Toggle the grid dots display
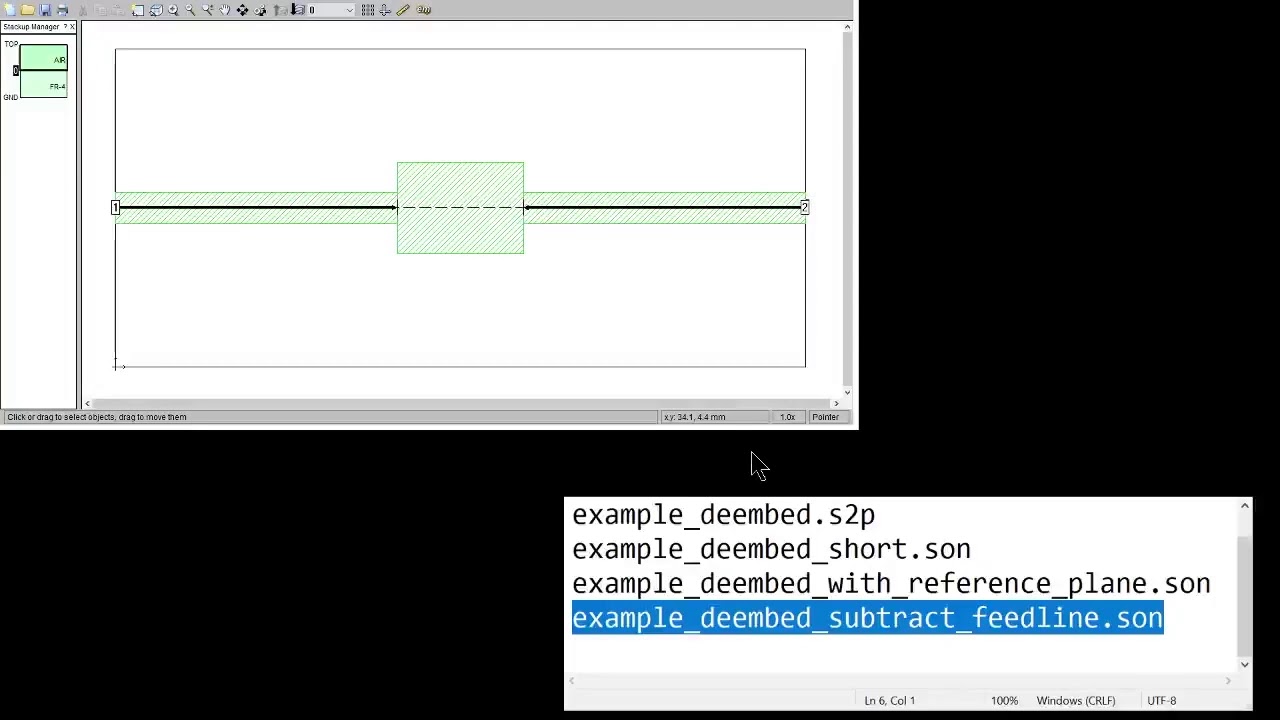Viewport: 1280px width, 720px height. [x=368, y=10]
